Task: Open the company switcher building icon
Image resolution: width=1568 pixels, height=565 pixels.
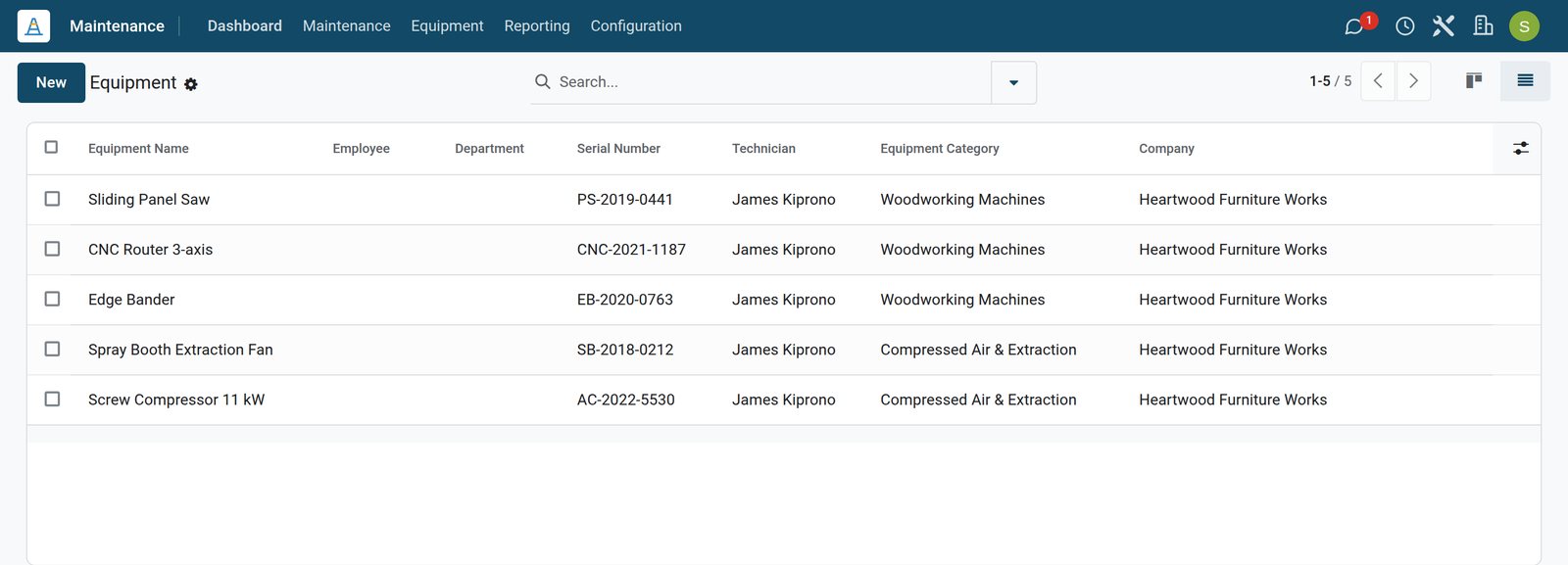Action: coord(1483,26)
